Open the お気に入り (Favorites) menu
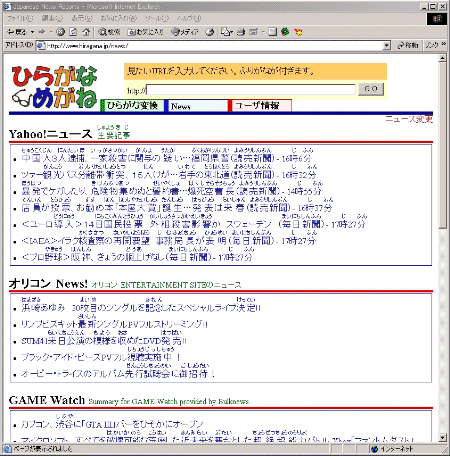450x456 pixels. click(119, 18)
